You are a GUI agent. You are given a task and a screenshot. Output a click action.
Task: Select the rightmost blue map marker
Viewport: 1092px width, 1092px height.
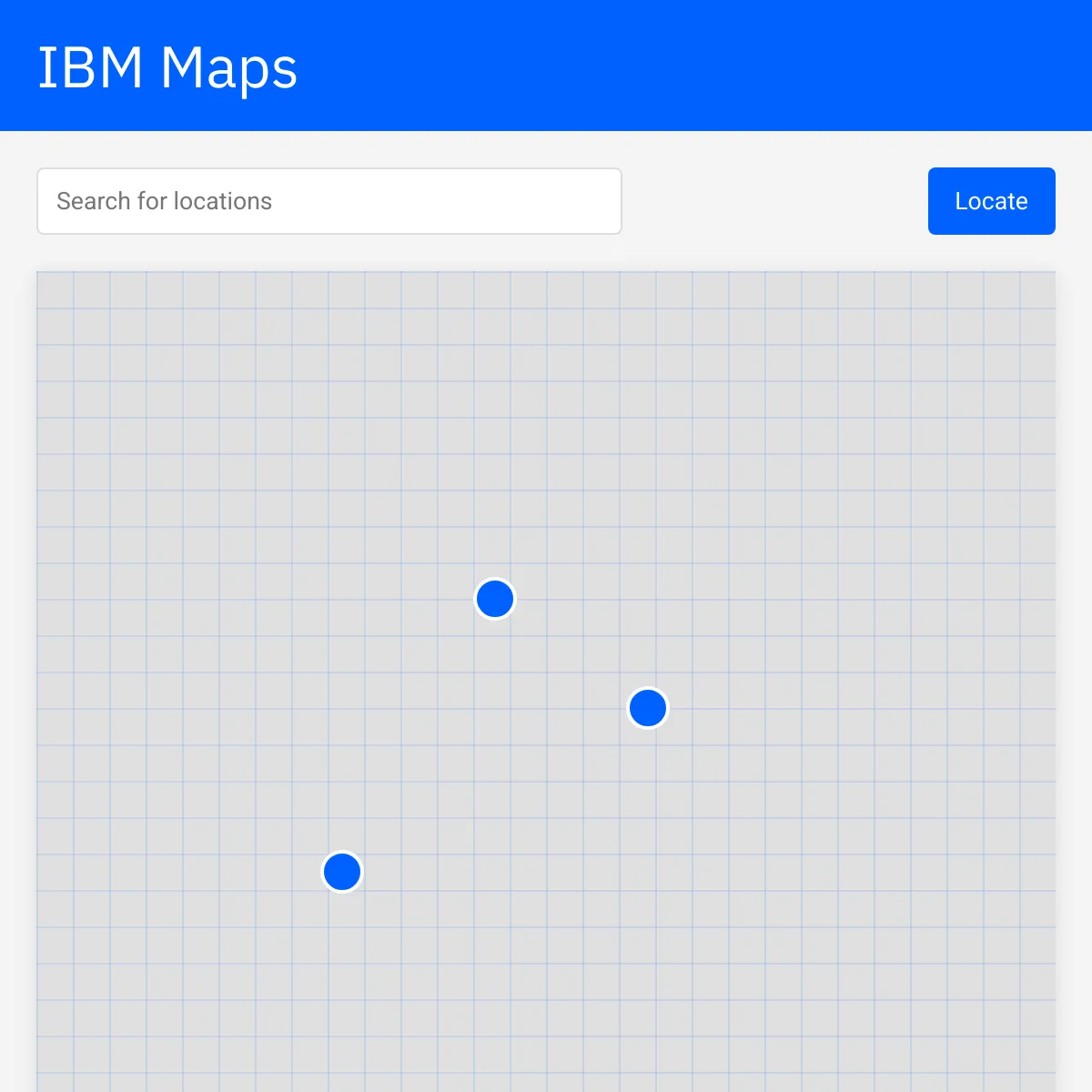[648, 708]
